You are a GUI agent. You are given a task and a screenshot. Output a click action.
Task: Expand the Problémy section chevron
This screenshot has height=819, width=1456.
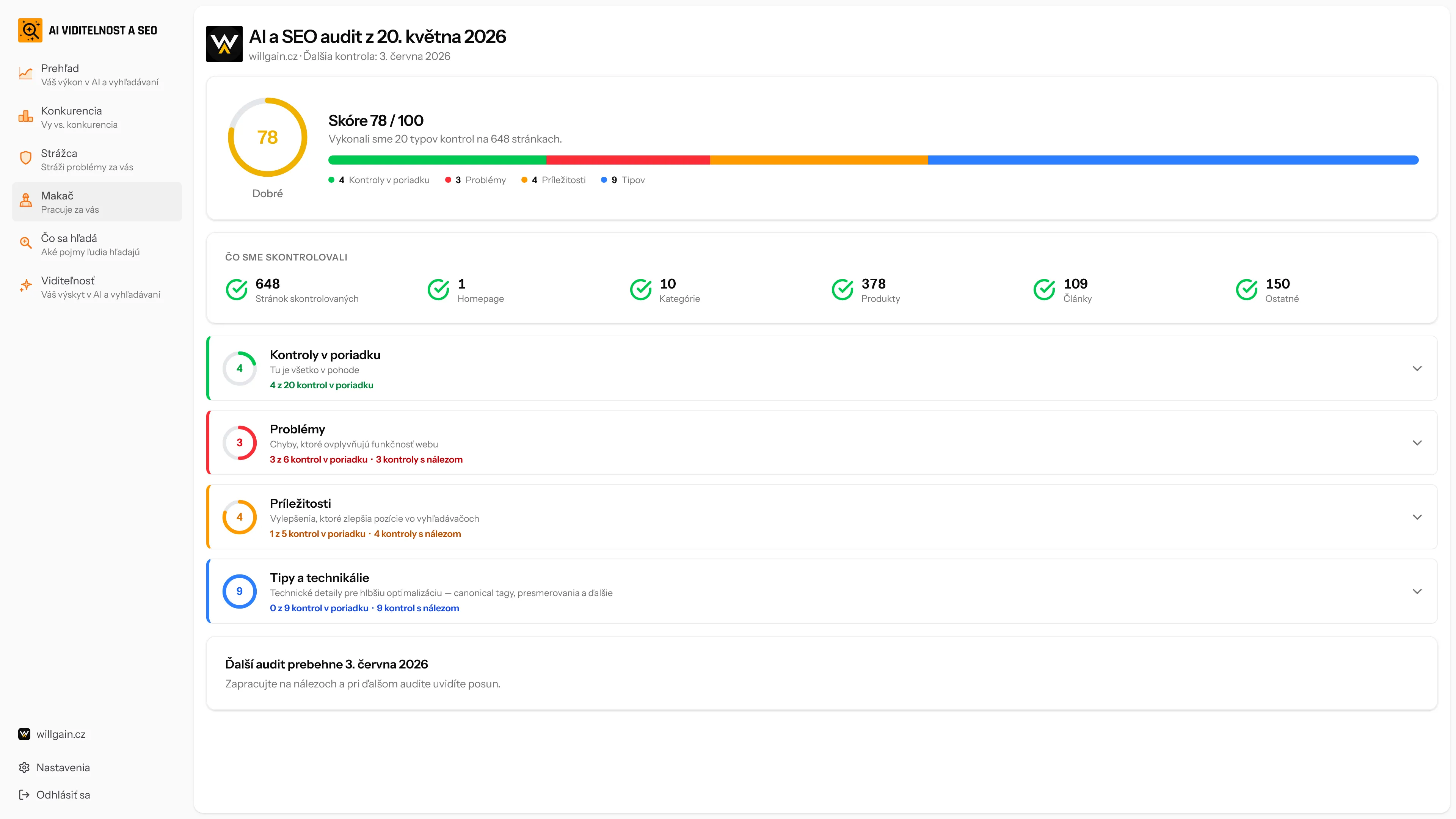[1417, 442]
